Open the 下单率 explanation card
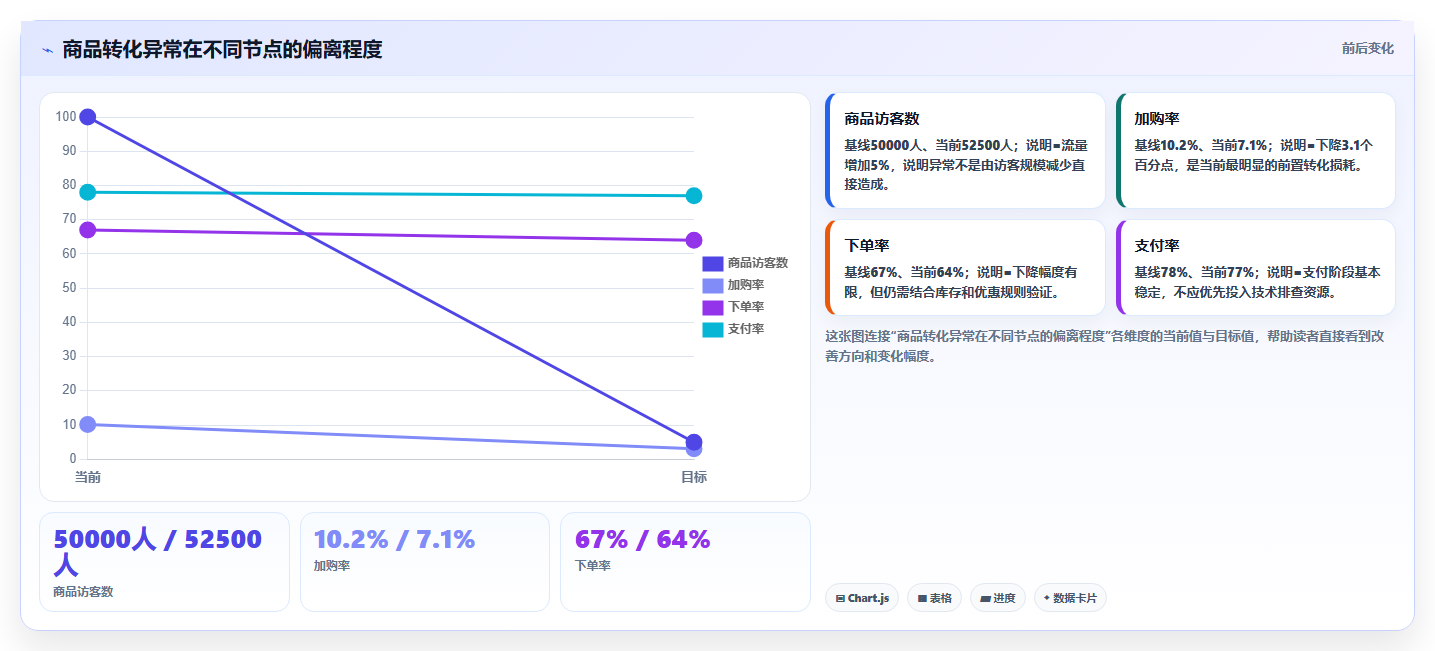 coord(965,268)
